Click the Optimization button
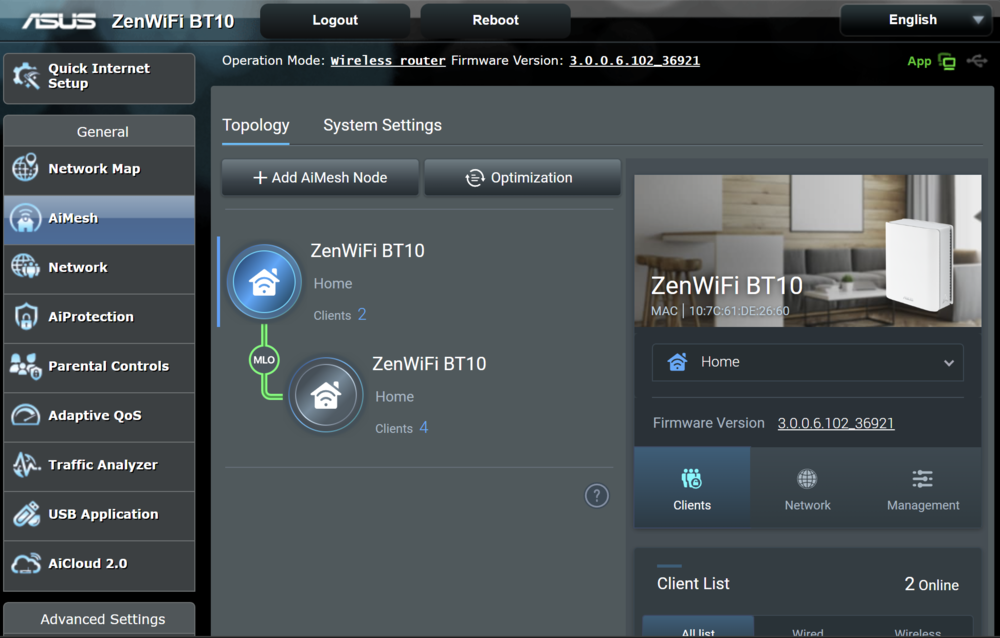This screenshot has width=1000, height=638. tap(522, 177)
